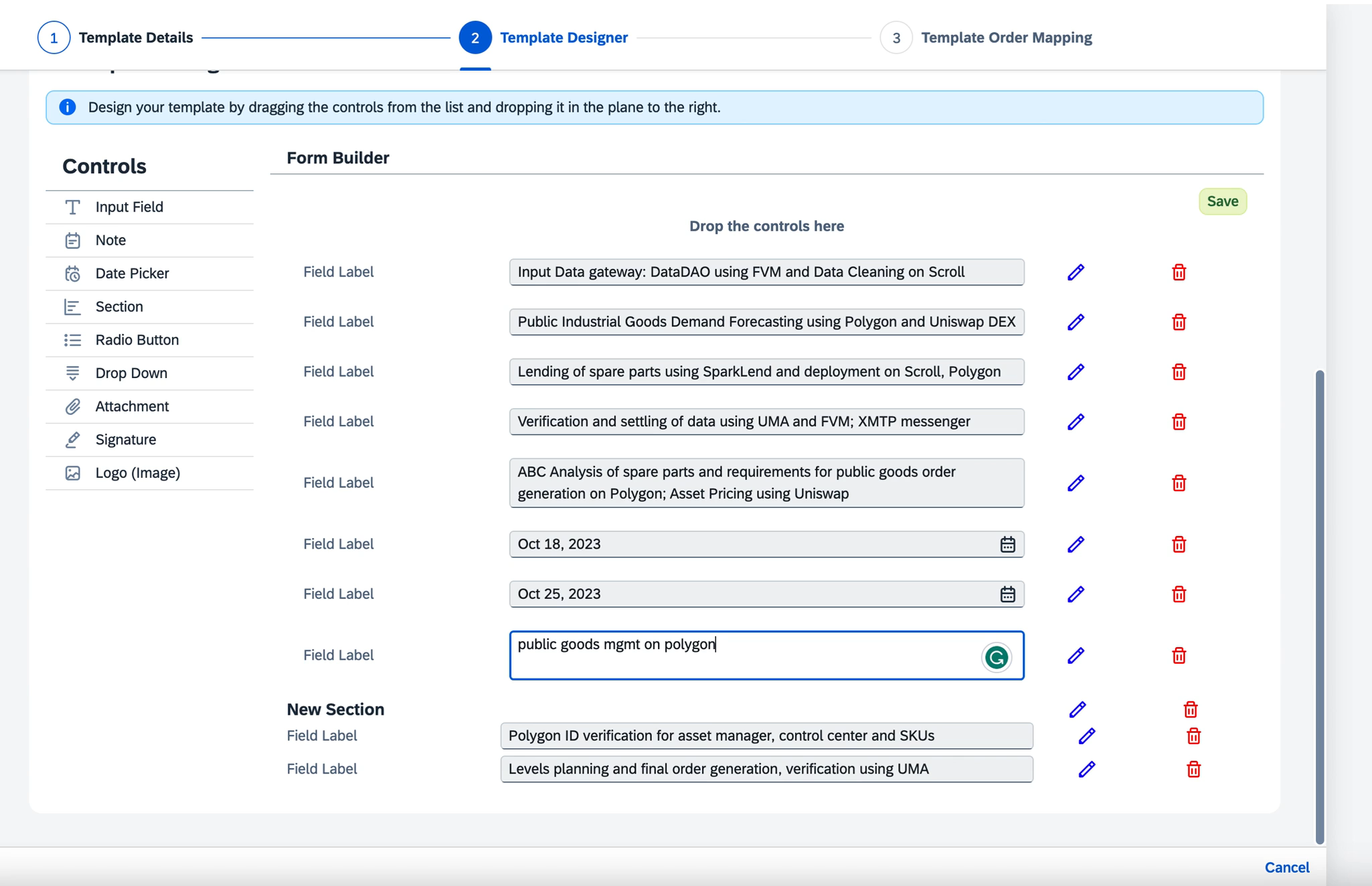
Task: Remove the Lending of spare parts field
Action: pos(1179,371)
